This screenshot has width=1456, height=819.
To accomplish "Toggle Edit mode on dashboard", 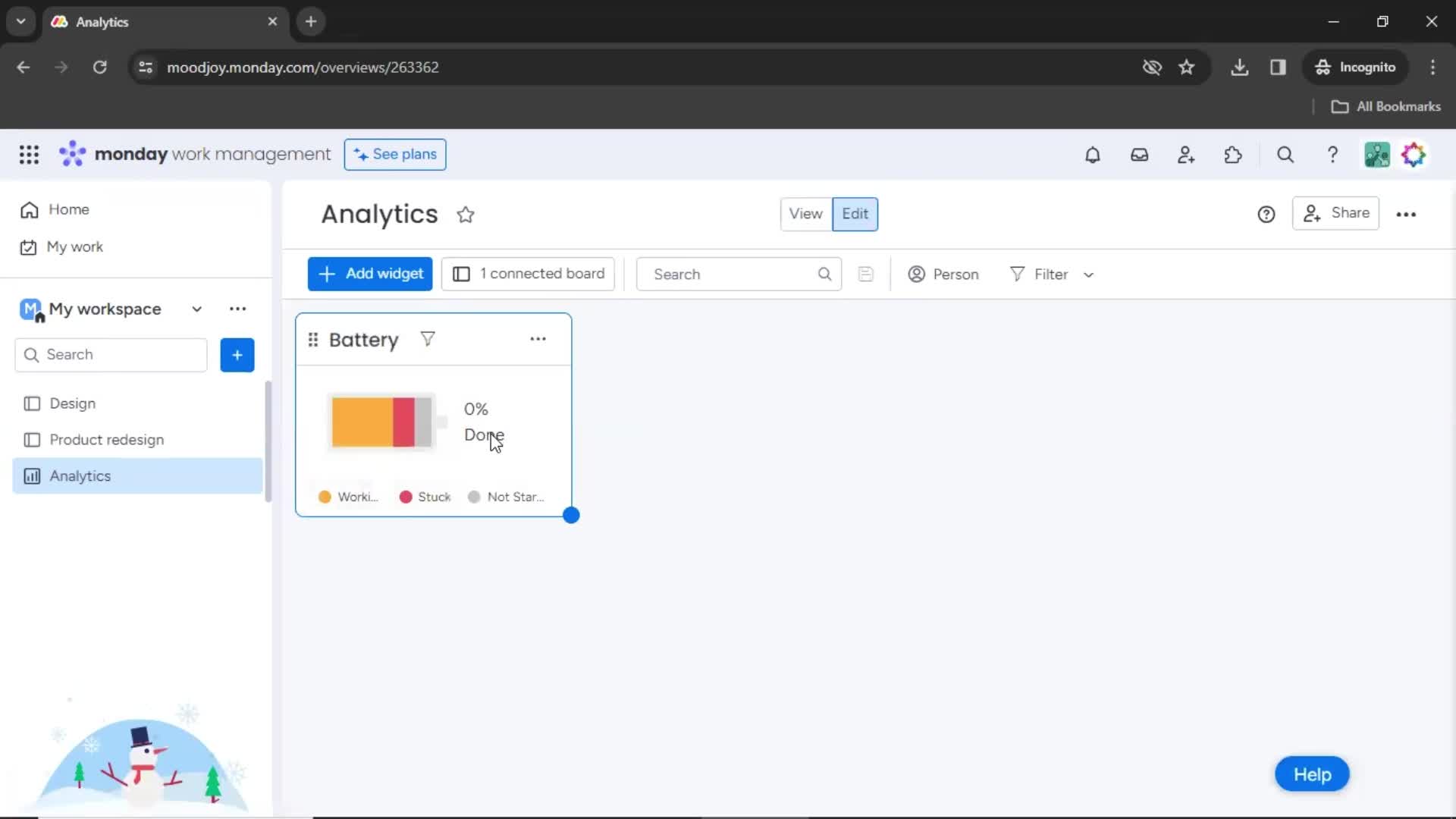I will coord(854,213).
